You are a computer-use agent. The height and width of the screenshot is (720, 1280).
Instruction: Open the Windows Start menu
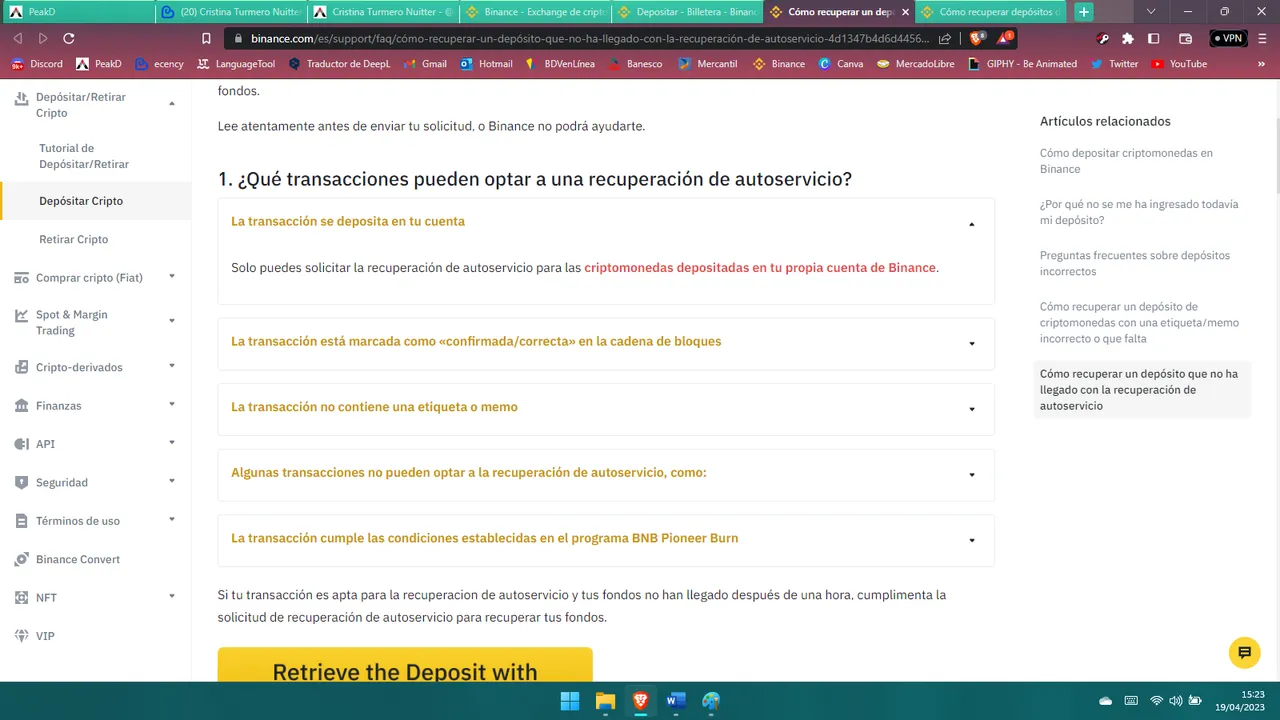(570, 700)
